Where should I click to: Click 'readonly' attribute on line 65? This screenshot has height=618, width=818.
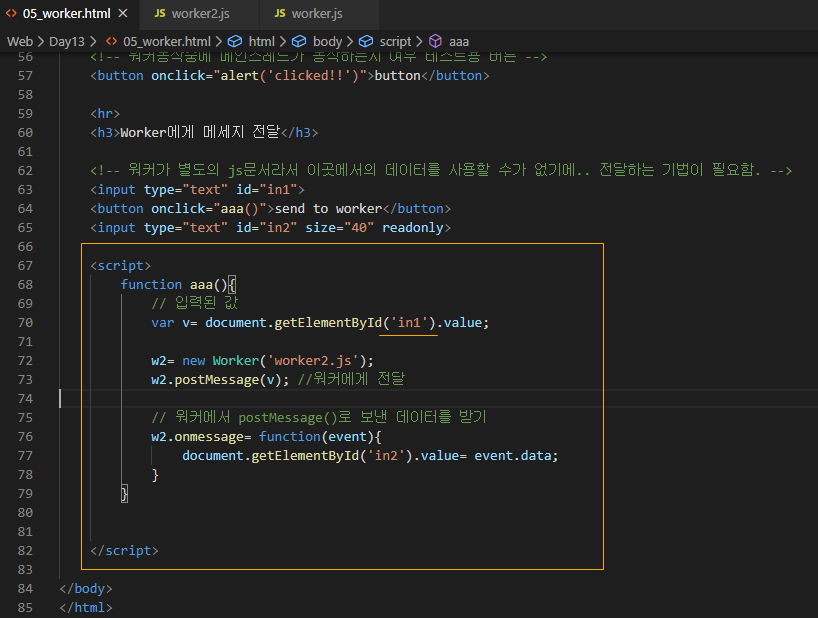412,228
